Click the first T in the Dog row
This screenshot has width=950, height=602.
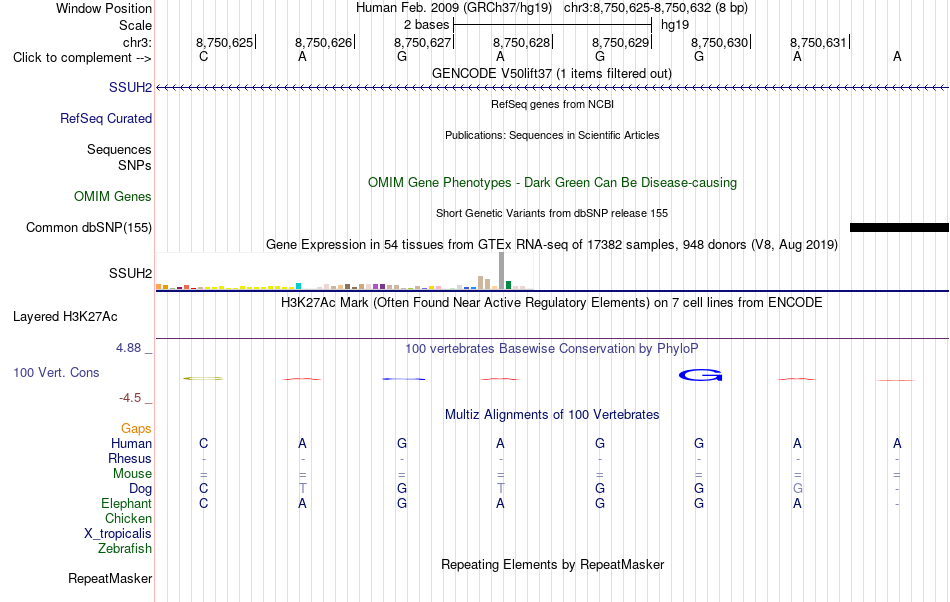click(302, 488)
